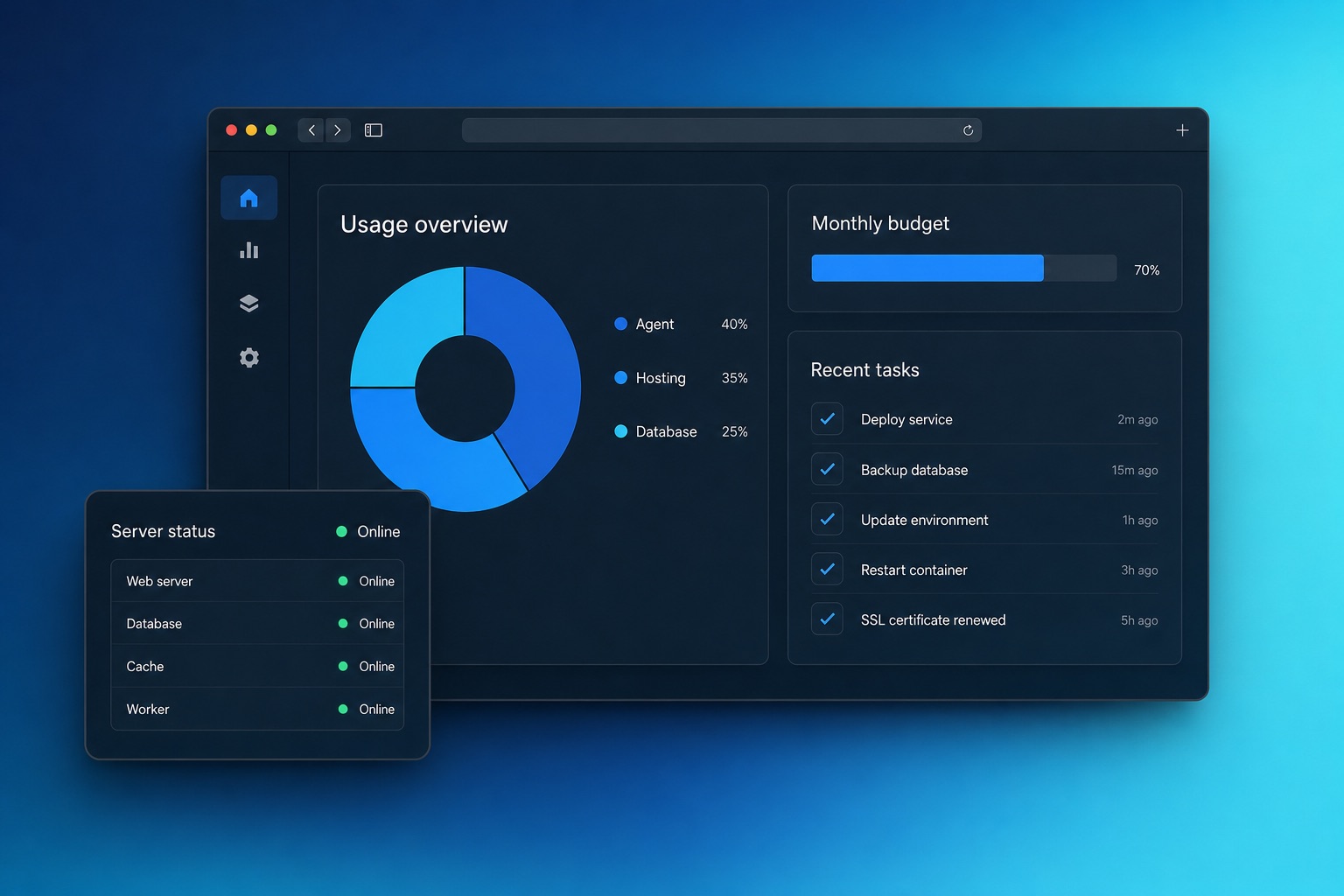Select the layers stack sidebar icon
1344x896 pixels.
(249, 304)
